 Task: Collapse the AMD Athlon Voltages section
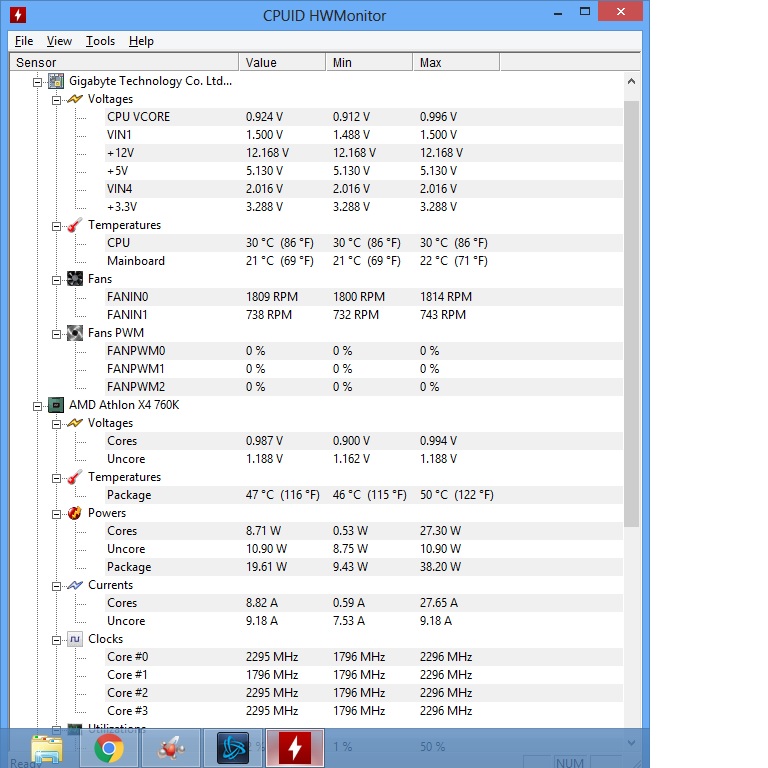56,424
